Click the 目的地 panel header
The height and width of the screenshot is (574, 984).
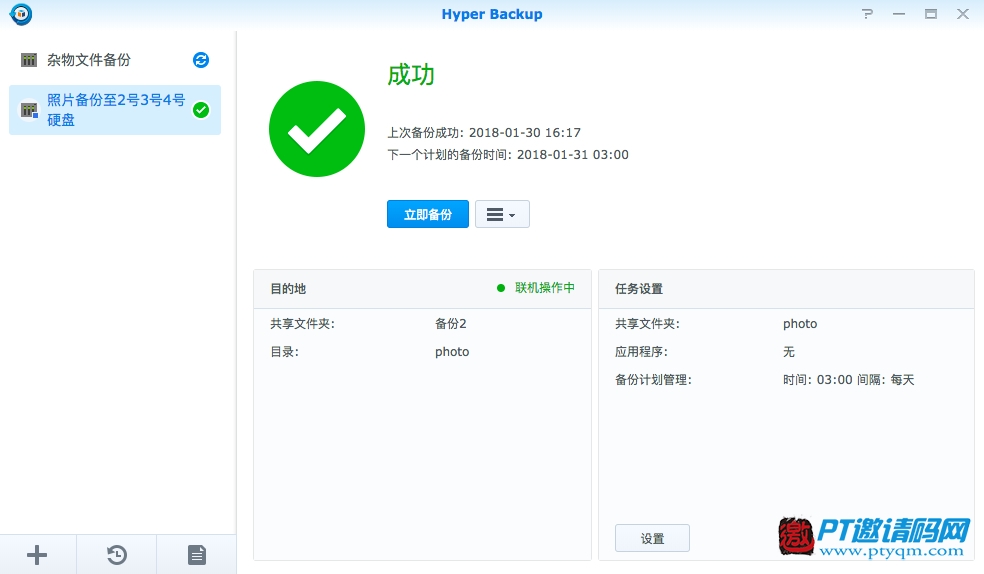coord(422,289)
